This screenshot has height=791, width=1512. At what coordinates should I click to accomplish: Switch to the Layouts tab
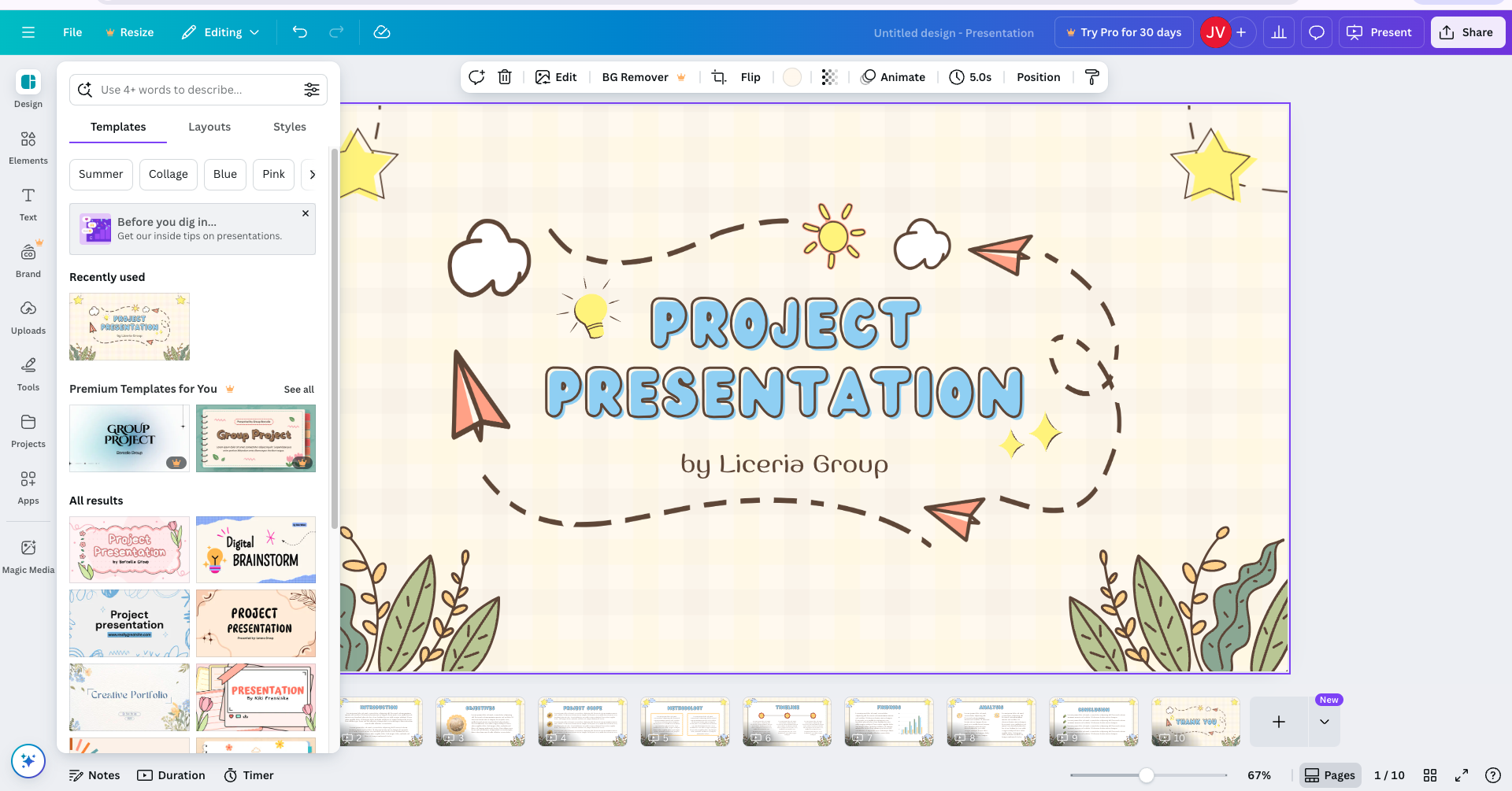(x=209, y=127)
